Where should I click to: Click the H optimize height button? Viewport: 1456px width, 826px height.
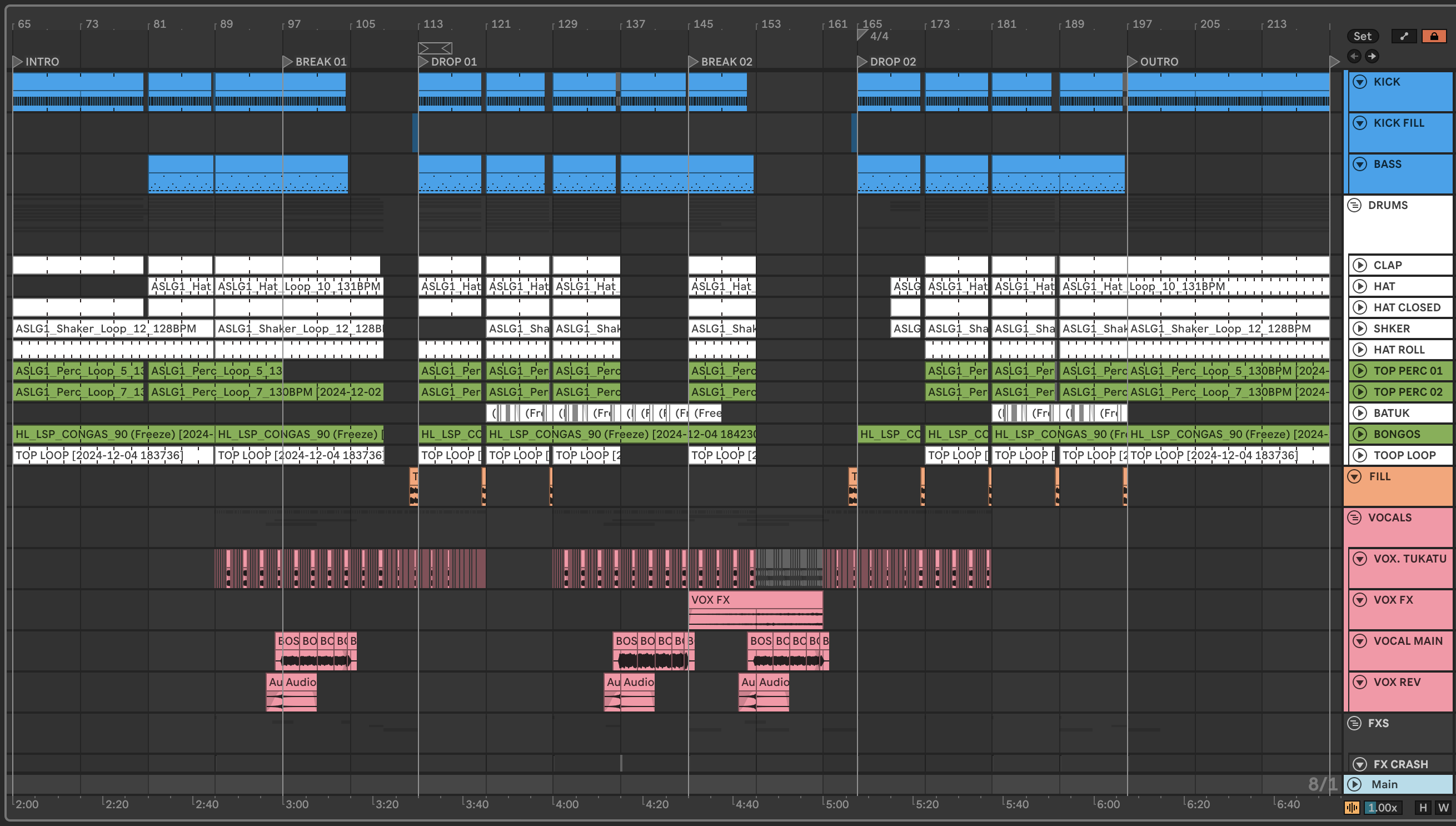click(1423, 807)
